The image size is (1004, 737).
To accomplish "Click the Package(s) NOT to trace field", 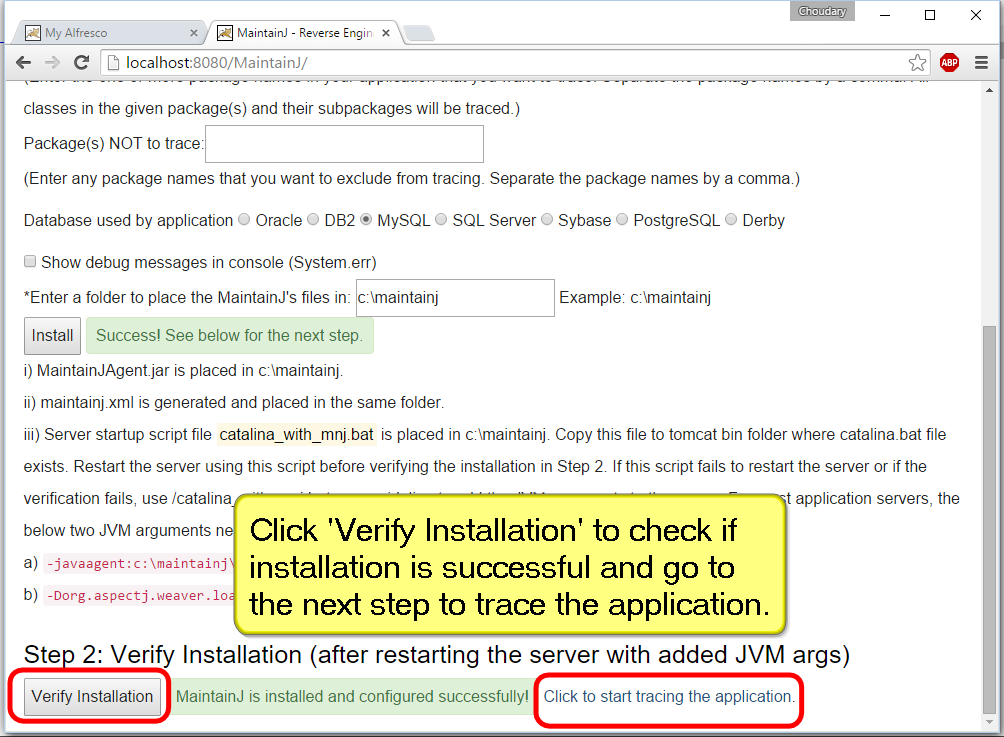I will [x=344, y=144].
